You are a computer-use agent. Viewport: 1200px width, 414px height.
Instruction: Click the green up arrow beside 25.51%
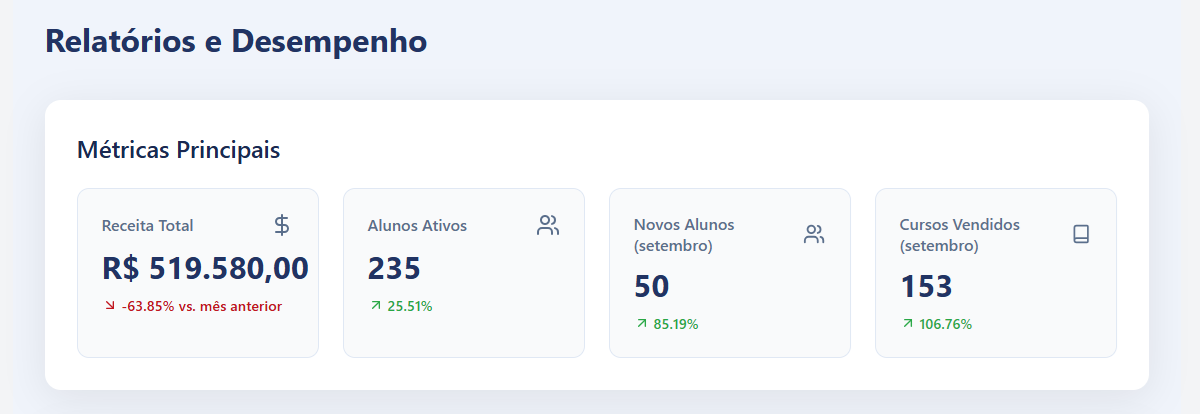click(x=376, y=306)
